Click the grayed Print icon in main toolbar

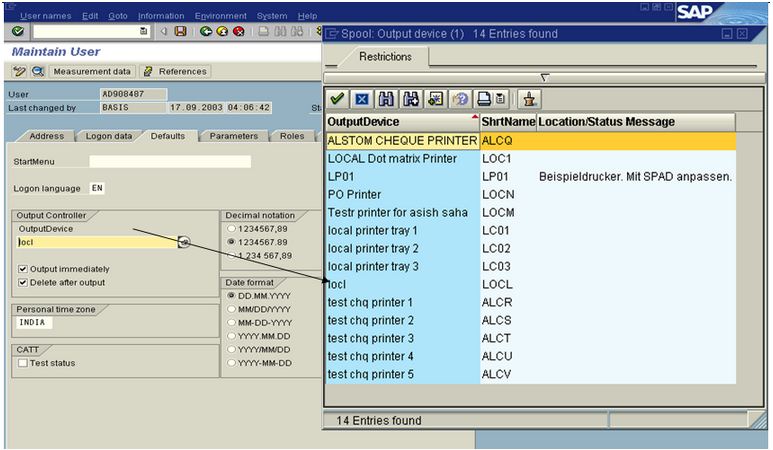point(264,32)
